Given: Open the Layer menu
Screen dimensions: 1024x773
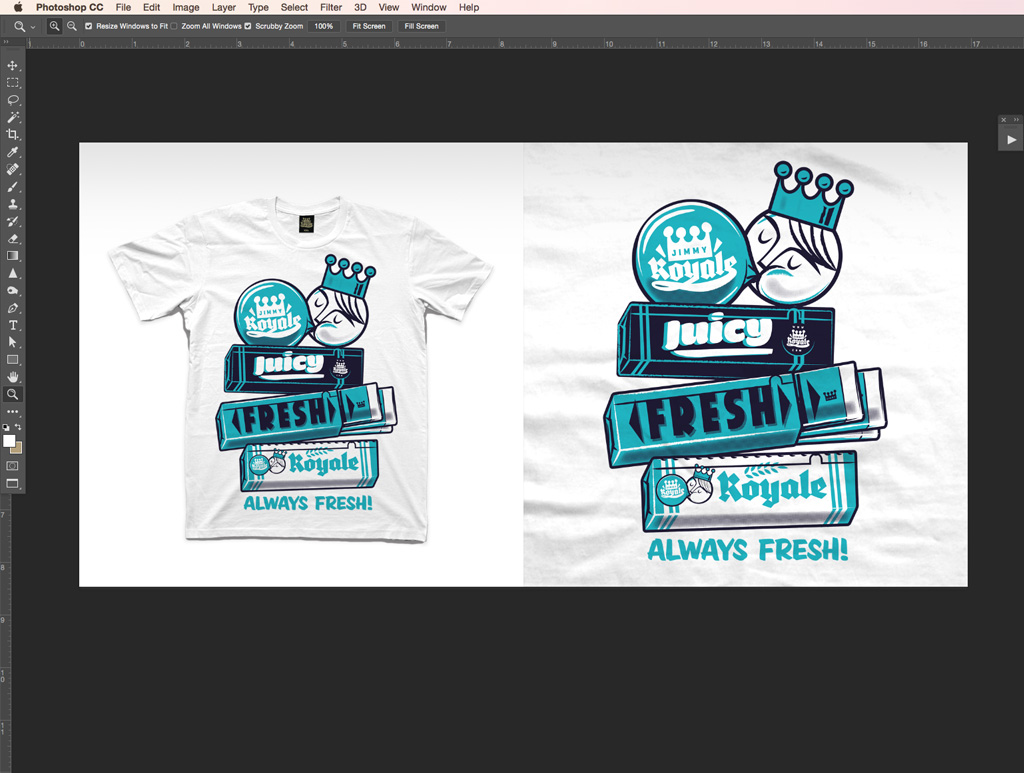Looking at the screenshot, I should [x=224, y=7].
